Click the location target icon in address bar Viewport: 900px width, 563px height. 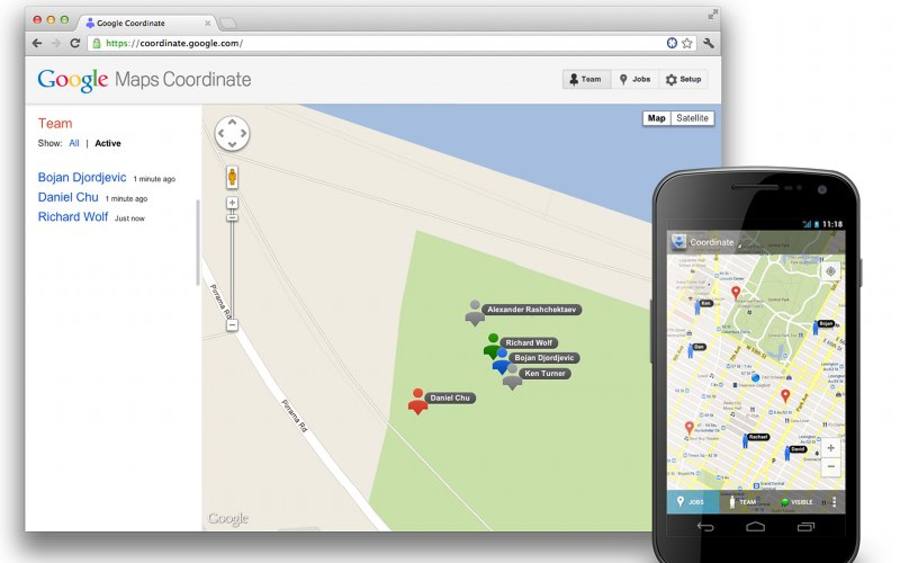[672, 43]
